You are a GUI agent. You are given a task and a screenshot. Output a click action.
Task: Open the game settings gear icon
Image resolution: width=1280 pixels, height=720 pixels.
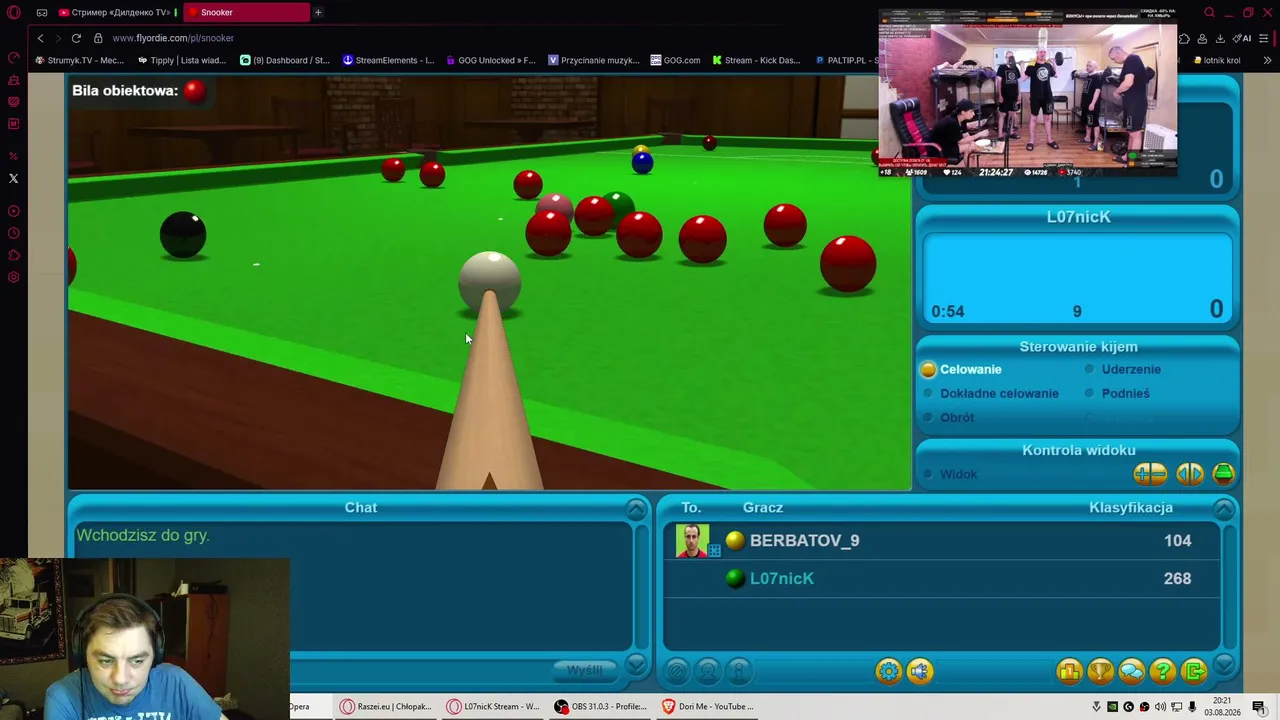coord(888,671)
